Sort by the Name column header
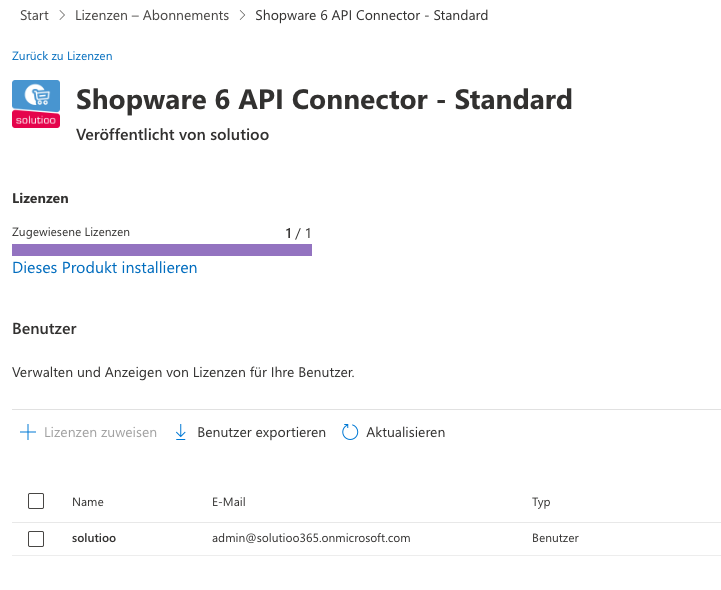 (x=88, y=502)
